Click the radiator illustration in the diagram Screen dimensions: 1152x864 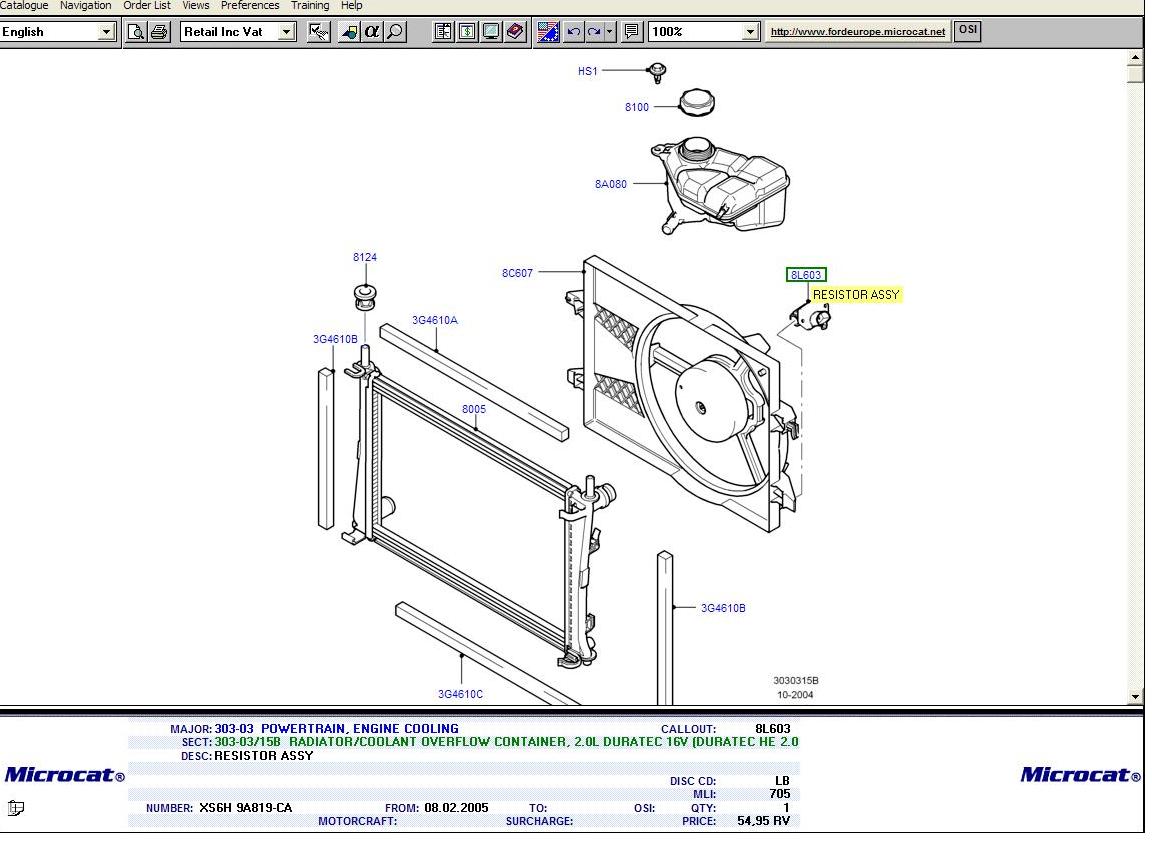coord(478,507)
